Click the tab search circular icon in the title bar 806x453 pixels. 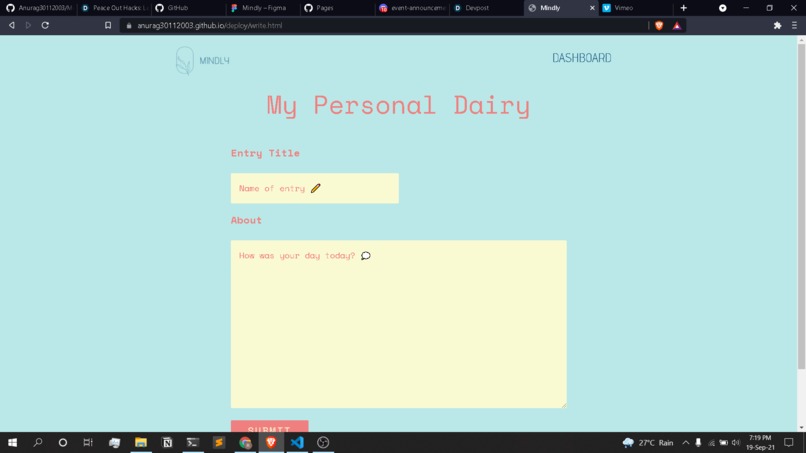[723, 8]
